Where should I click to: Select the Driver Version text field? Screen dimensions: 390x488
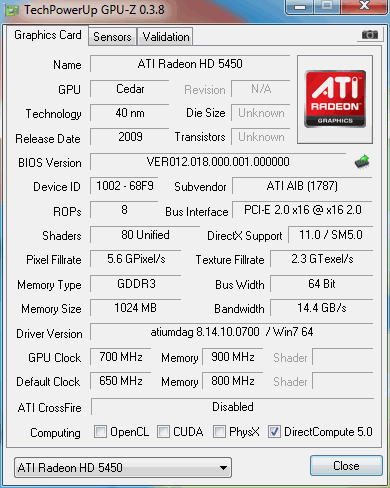pyautogui.click(x=232, y=332)
